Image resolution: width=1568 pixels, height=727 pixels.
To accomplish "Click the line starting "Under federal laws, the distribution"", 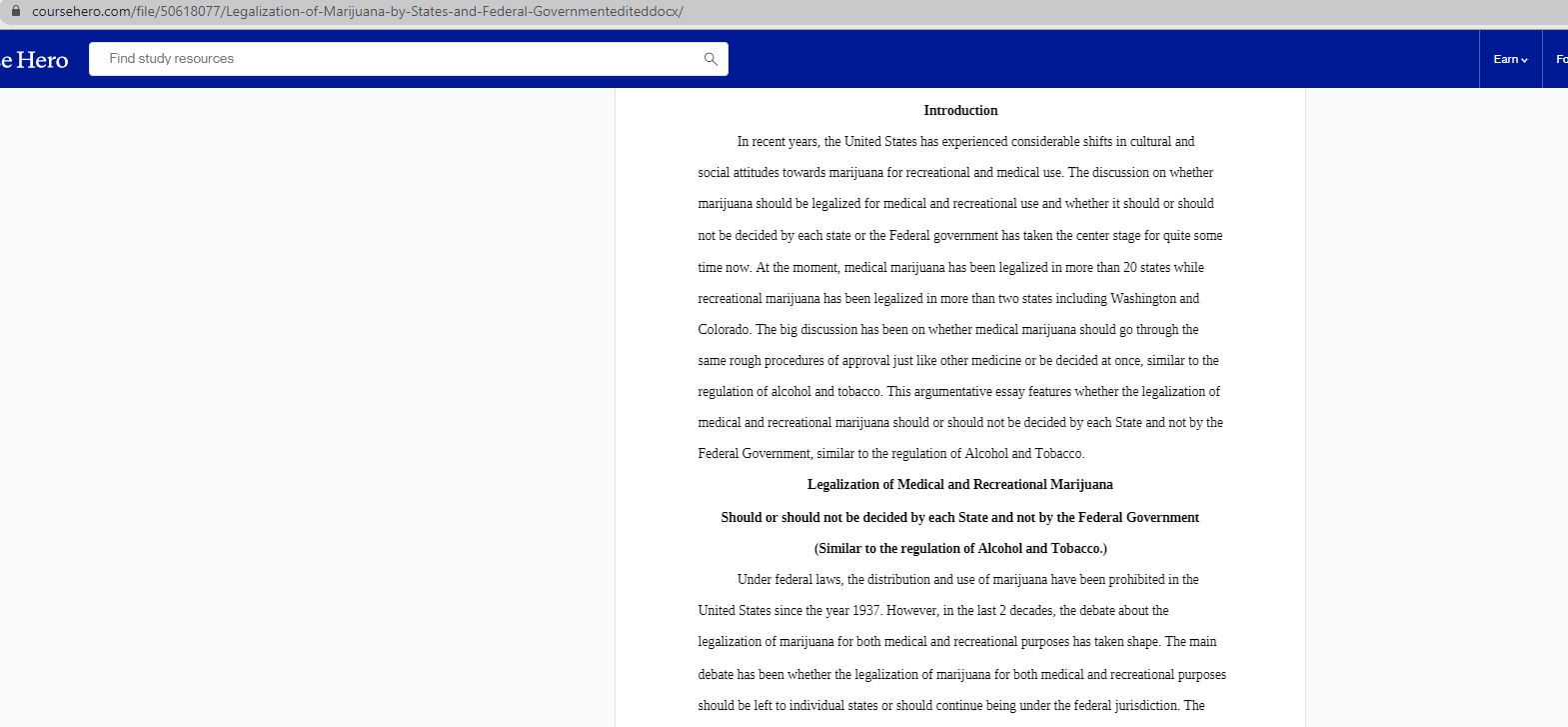I will (967, 580).
